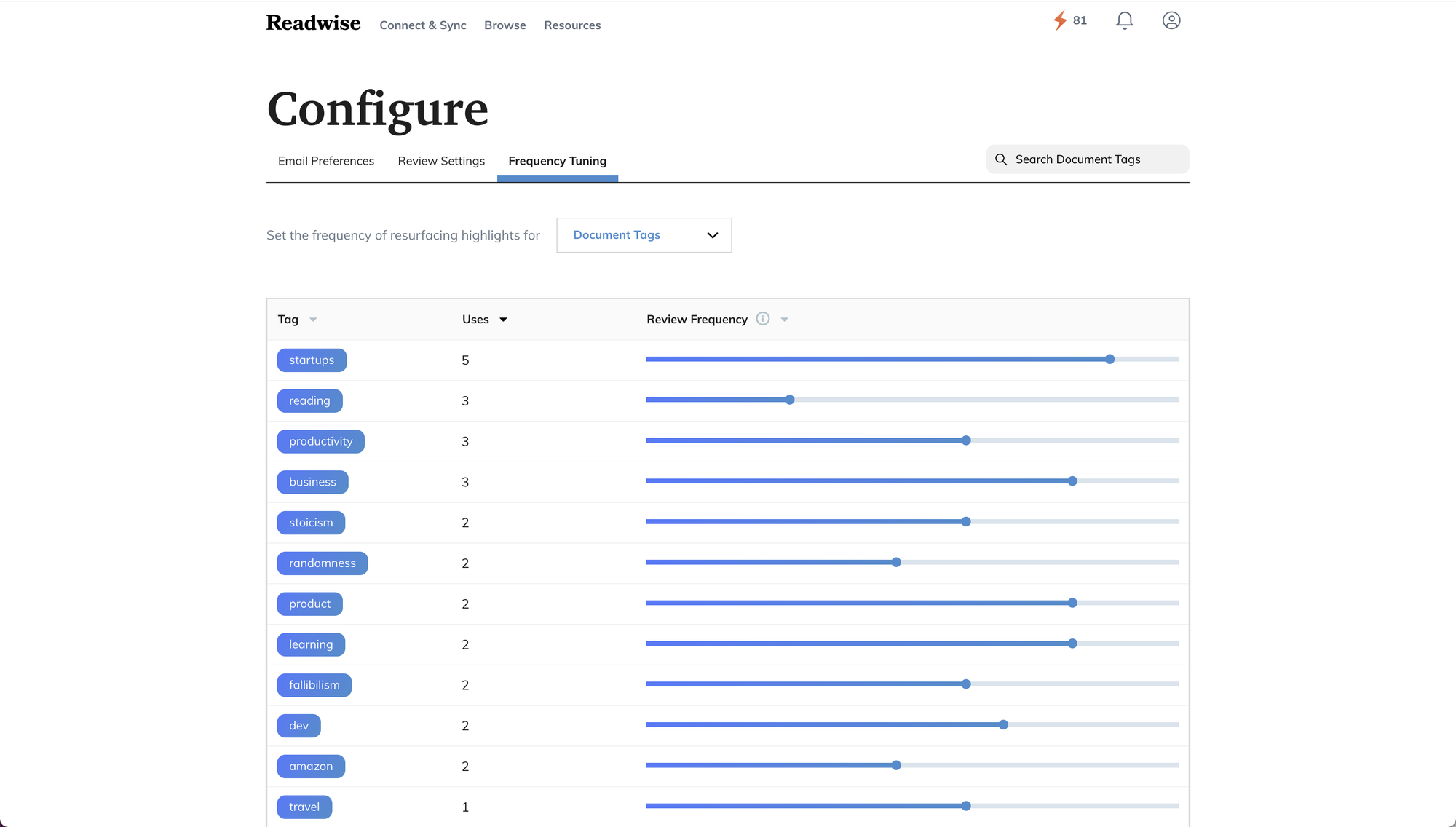Click the Configure page heading
The width and height of the screenshot is (1456, 827).
click(x=377, y=110)
